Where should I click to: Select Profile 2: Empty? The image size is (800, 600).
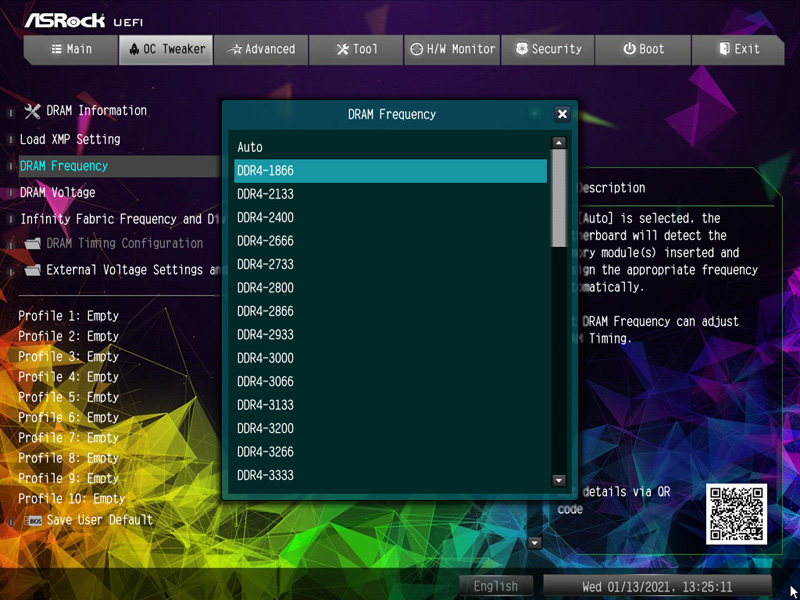point(68,337)
